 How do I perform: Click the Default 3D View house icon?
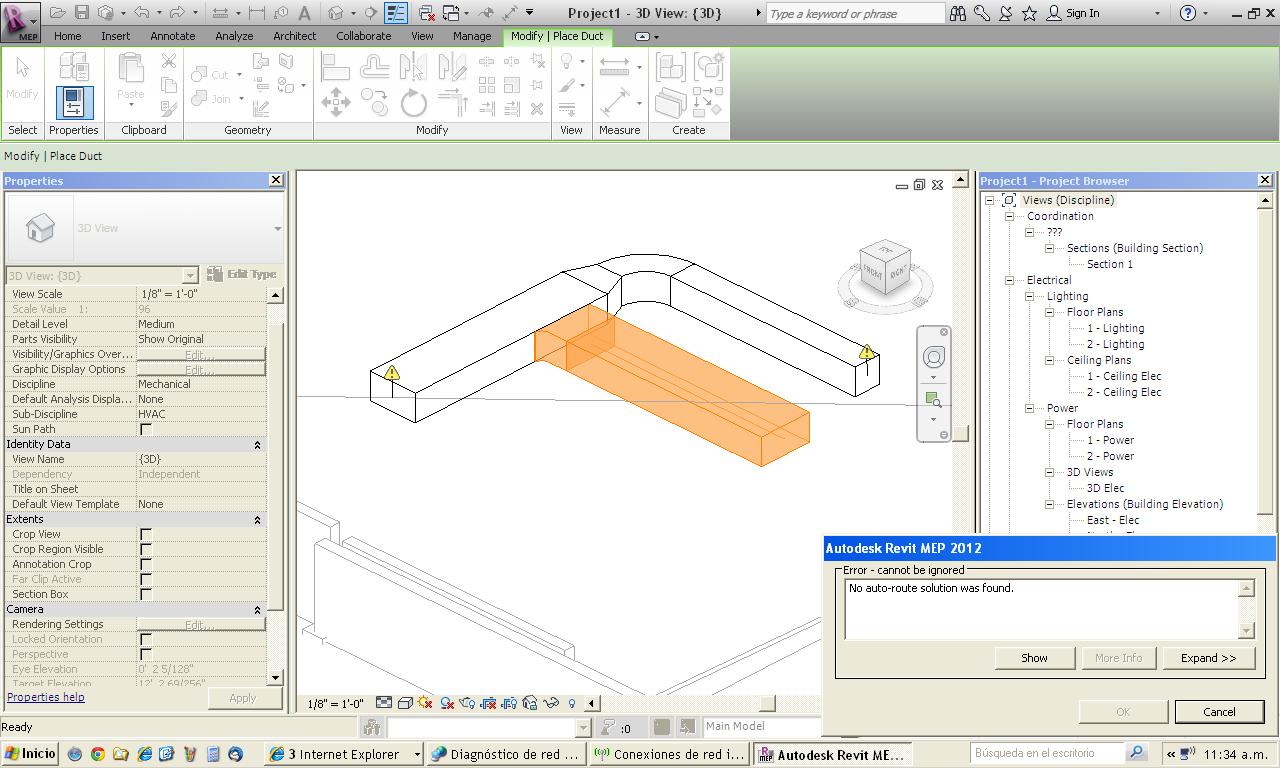point(336,13)
